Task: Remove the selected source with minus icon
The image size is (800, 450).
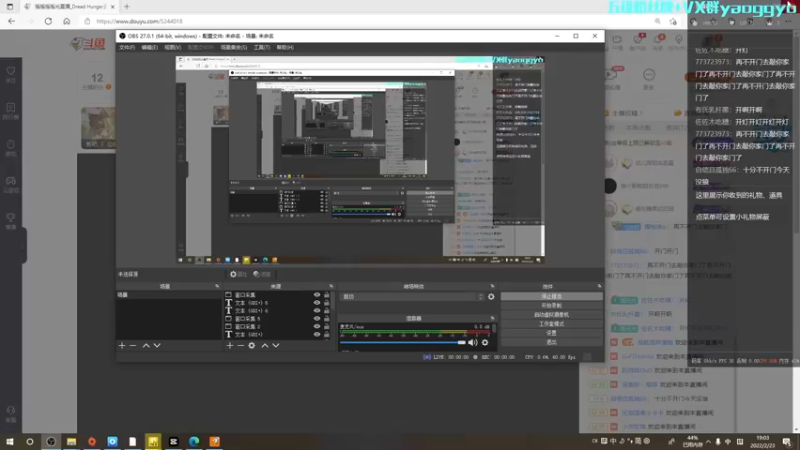Action: click(240, 345)
